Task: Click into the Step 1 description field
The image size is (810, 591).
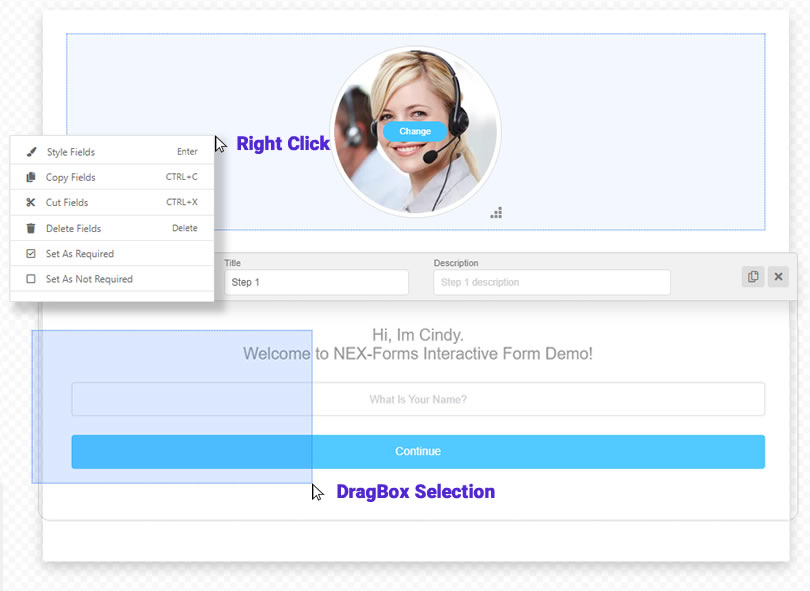Action: 552,282
